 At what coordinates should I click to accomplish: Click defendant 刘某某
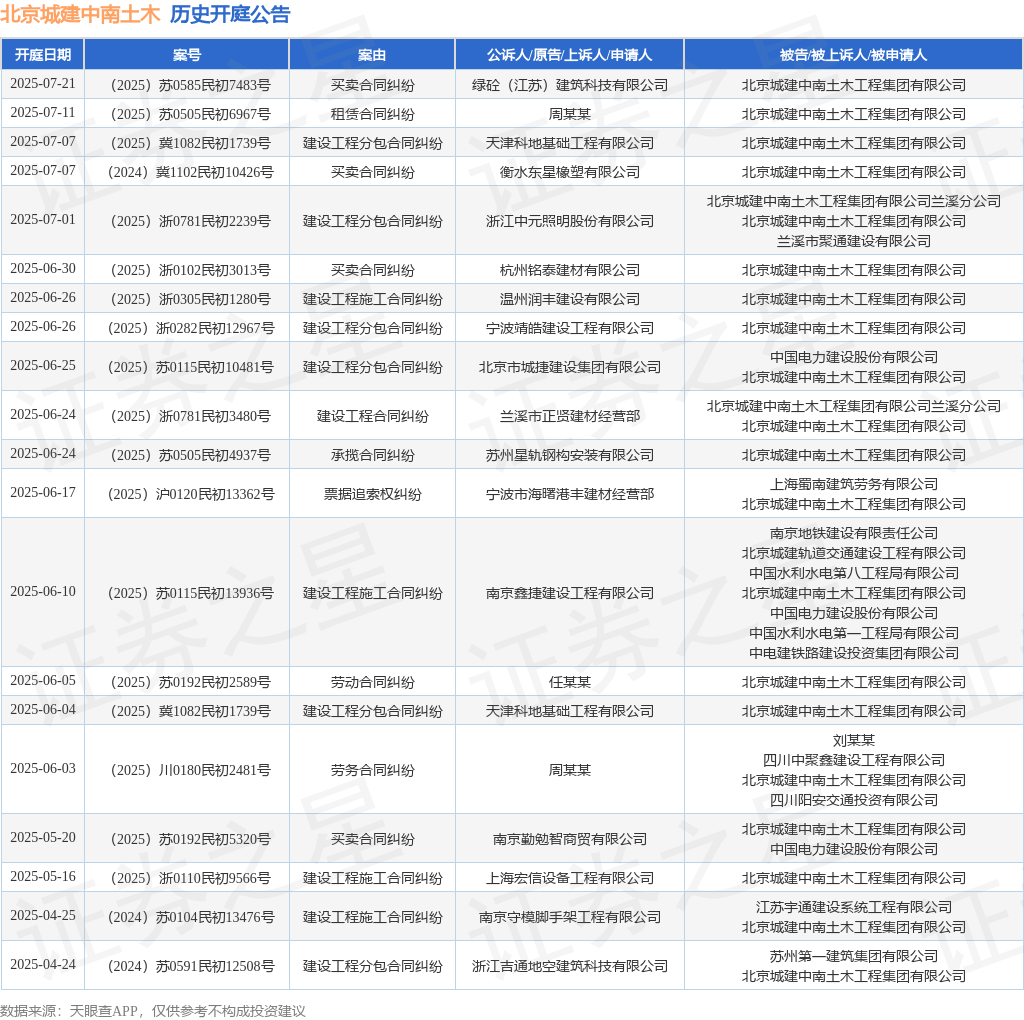coord(854,741)
